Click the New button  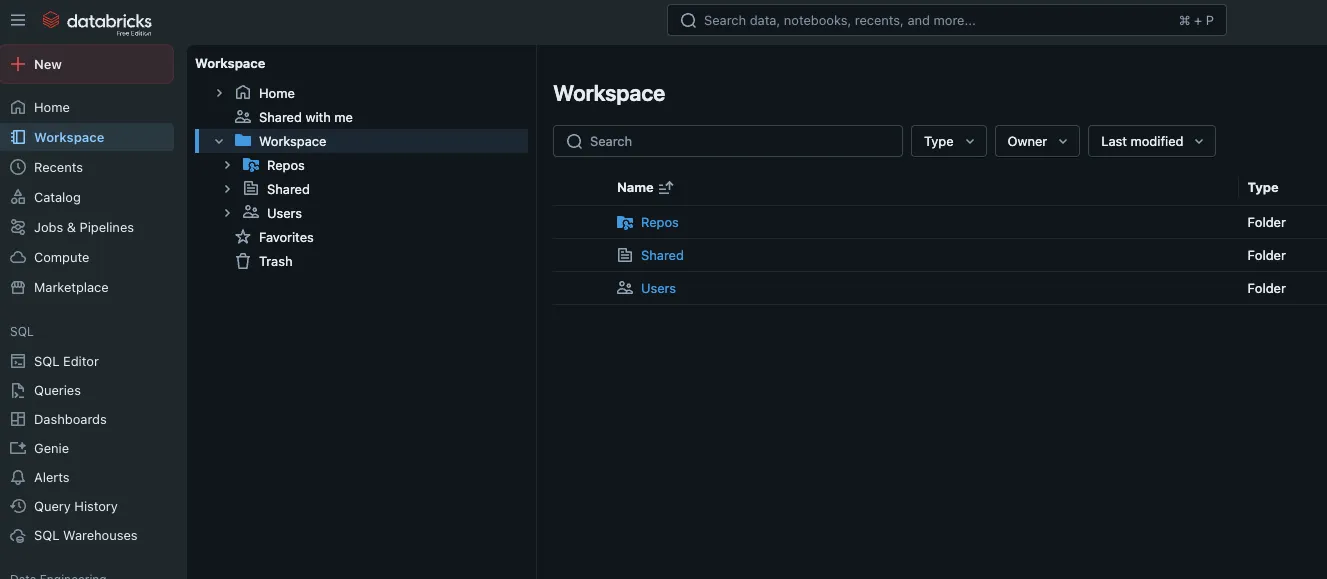pyautogui.click(x=45, y=64)
